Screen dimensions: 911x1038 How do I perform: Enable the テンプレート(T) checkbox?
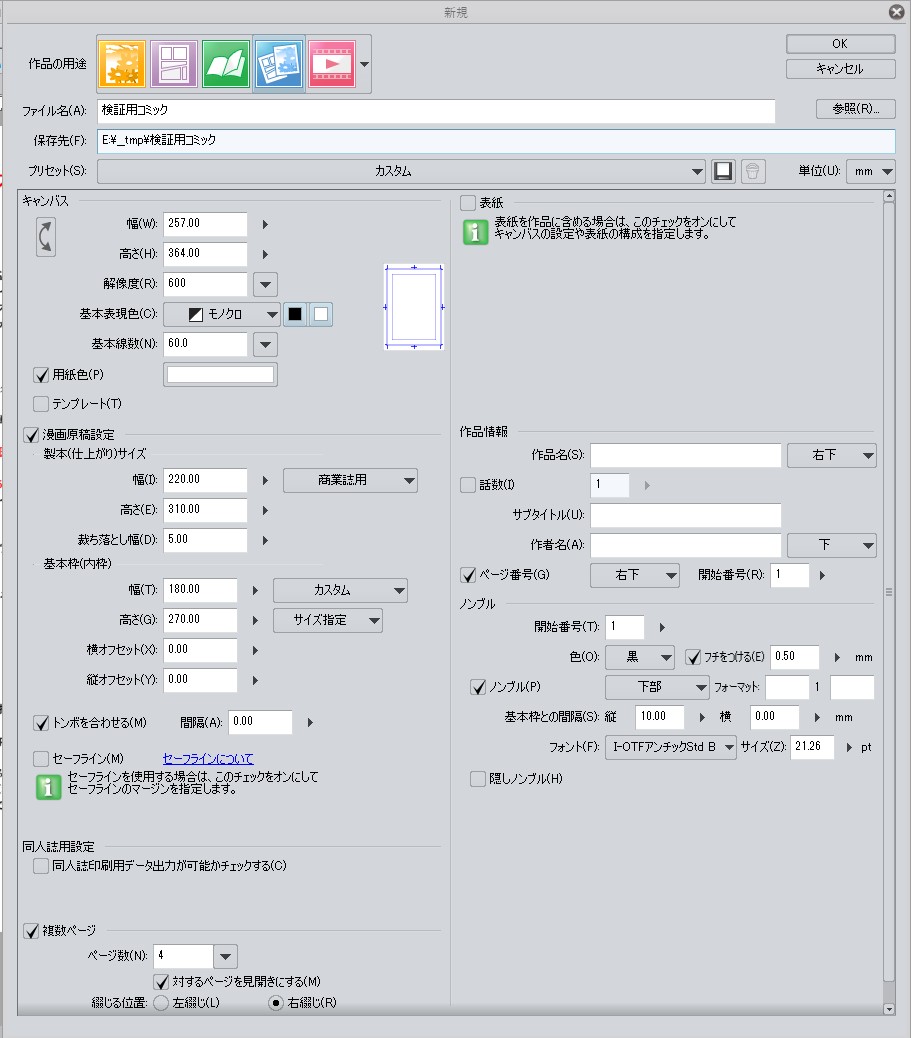coord(41,404)
